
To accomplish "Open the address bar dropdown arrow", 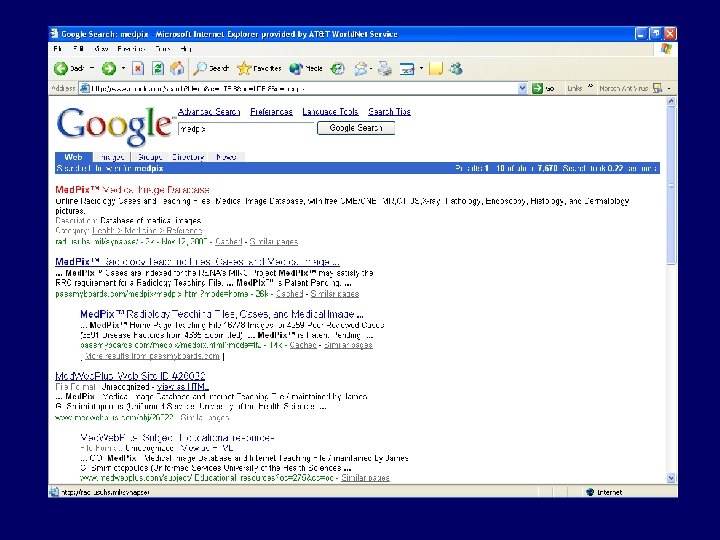I will 522,88.
